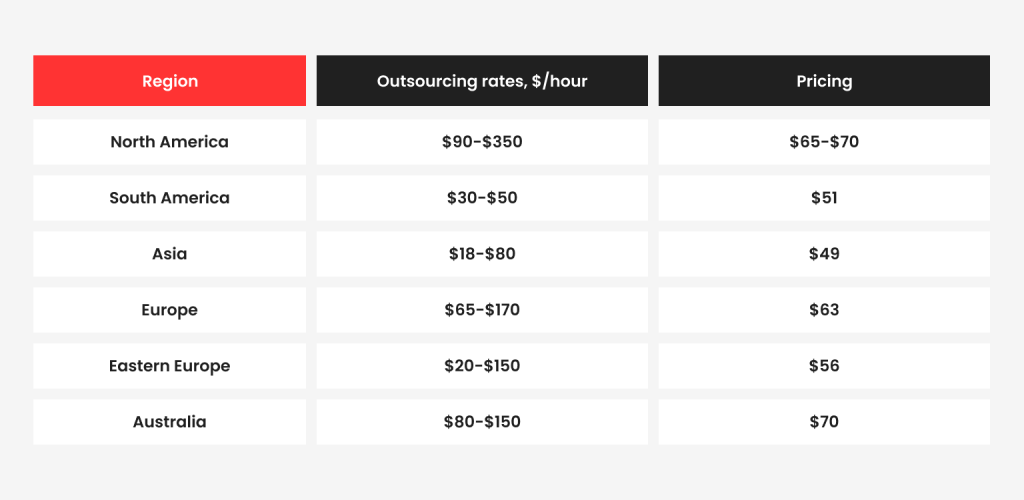
Task: Click the Europe region cell
Action: pos(169,310)
